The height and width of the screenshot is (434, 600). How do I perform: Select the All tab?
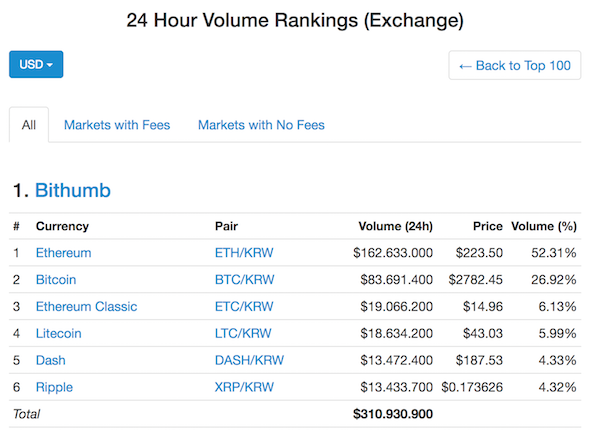click(29, 125)
